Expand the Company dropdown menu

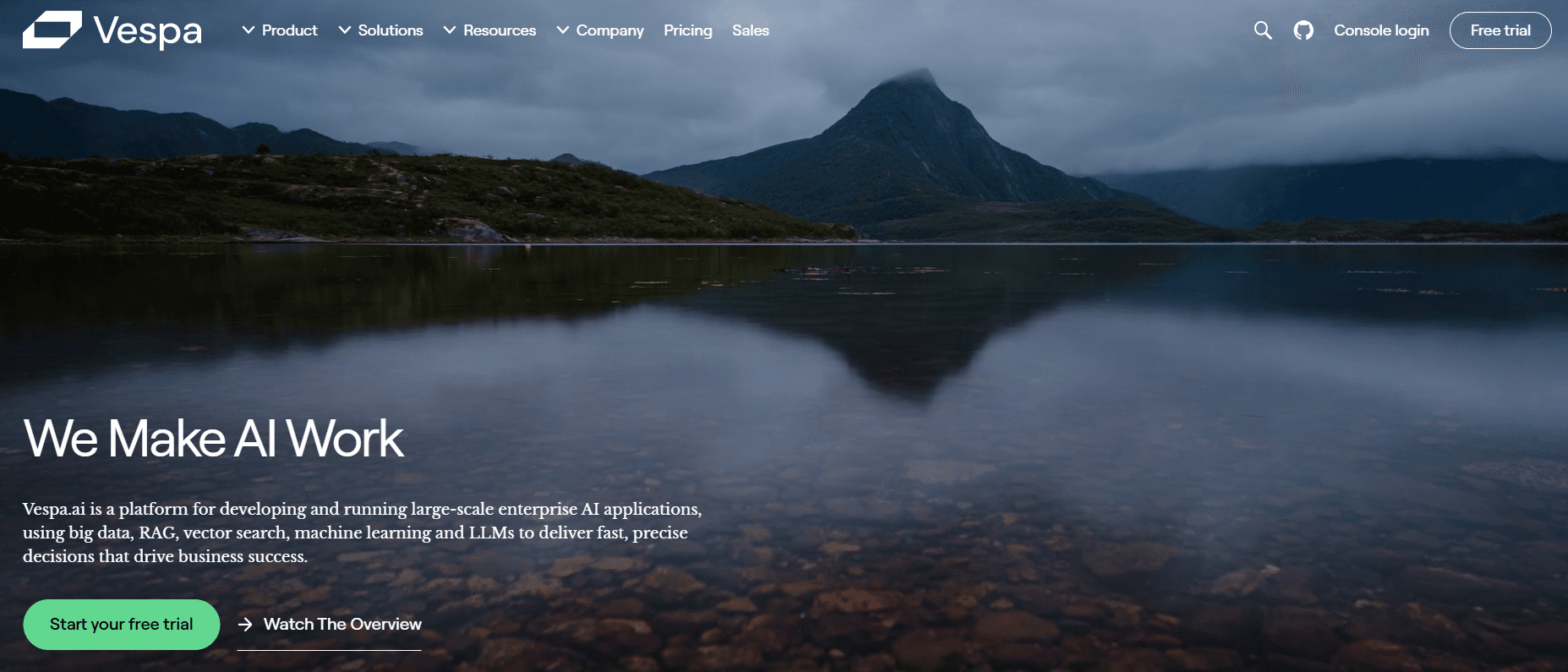(x=600, y=30)
